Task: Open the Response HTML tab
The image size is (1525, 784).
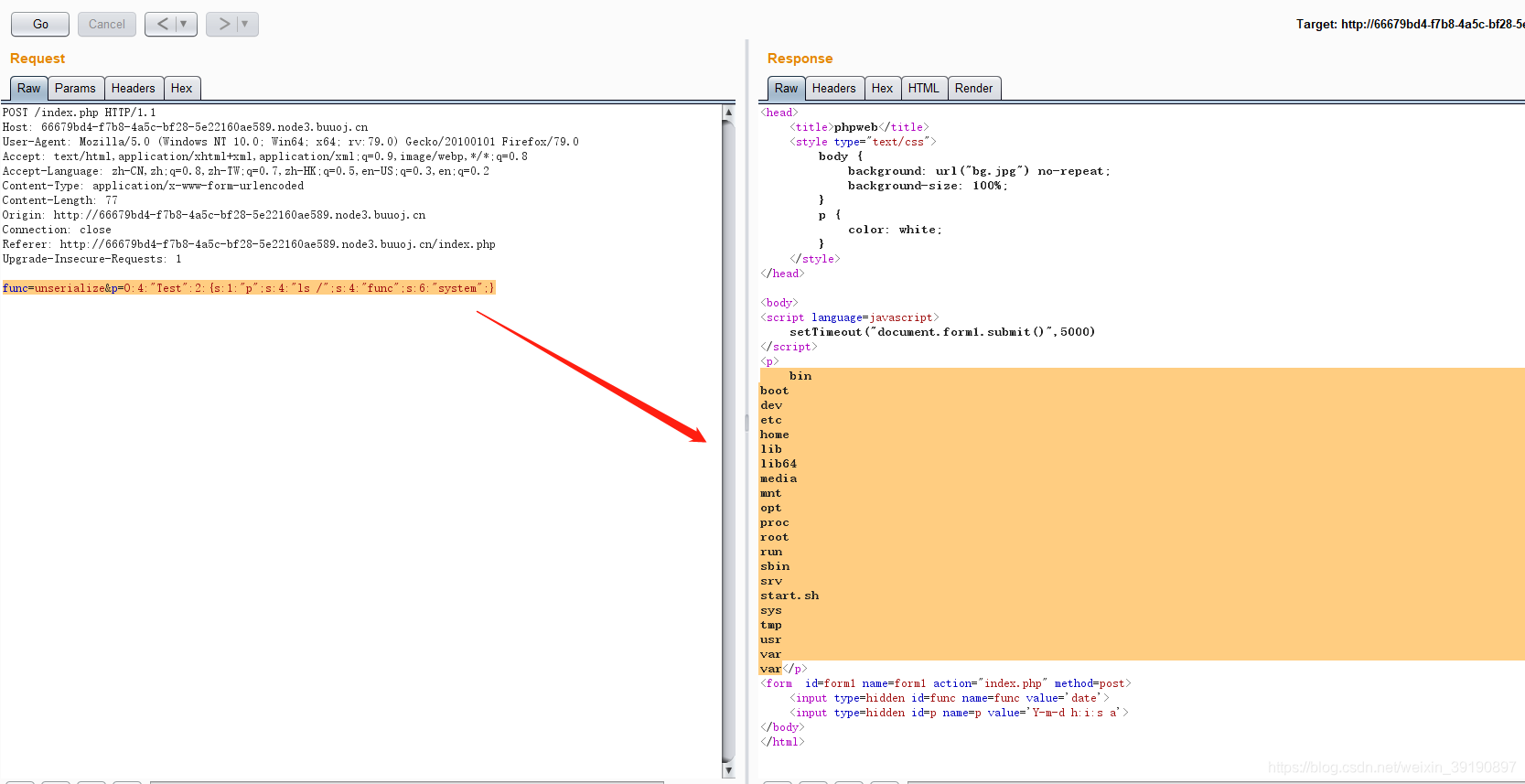Action: tap(924, 89)
